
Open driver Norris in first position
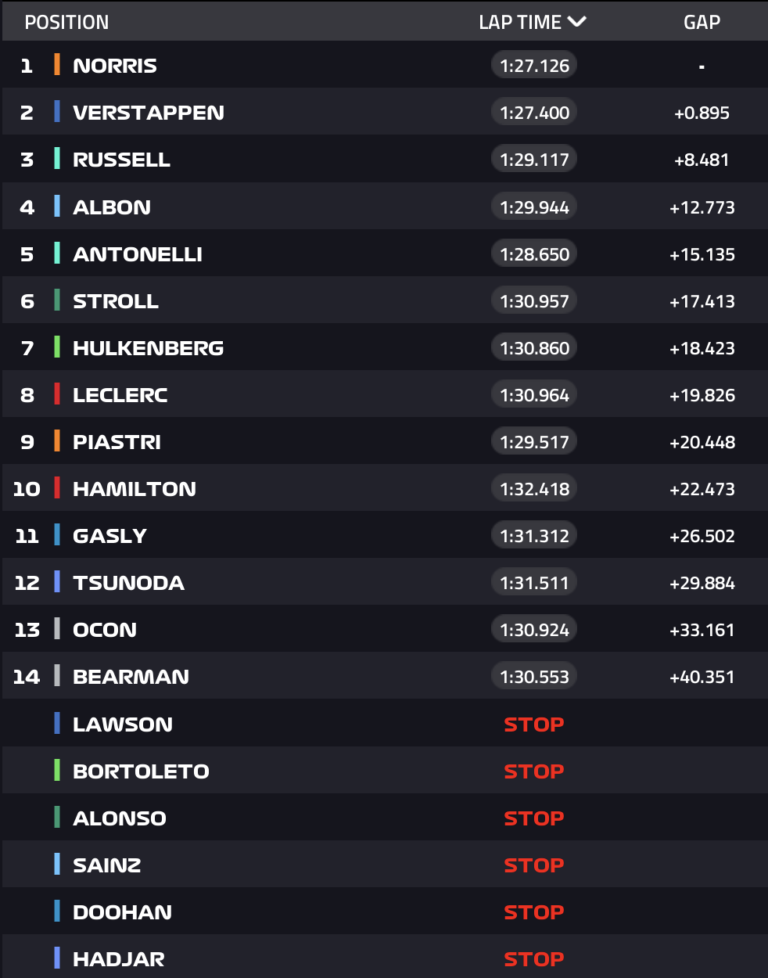click(115, 66)
